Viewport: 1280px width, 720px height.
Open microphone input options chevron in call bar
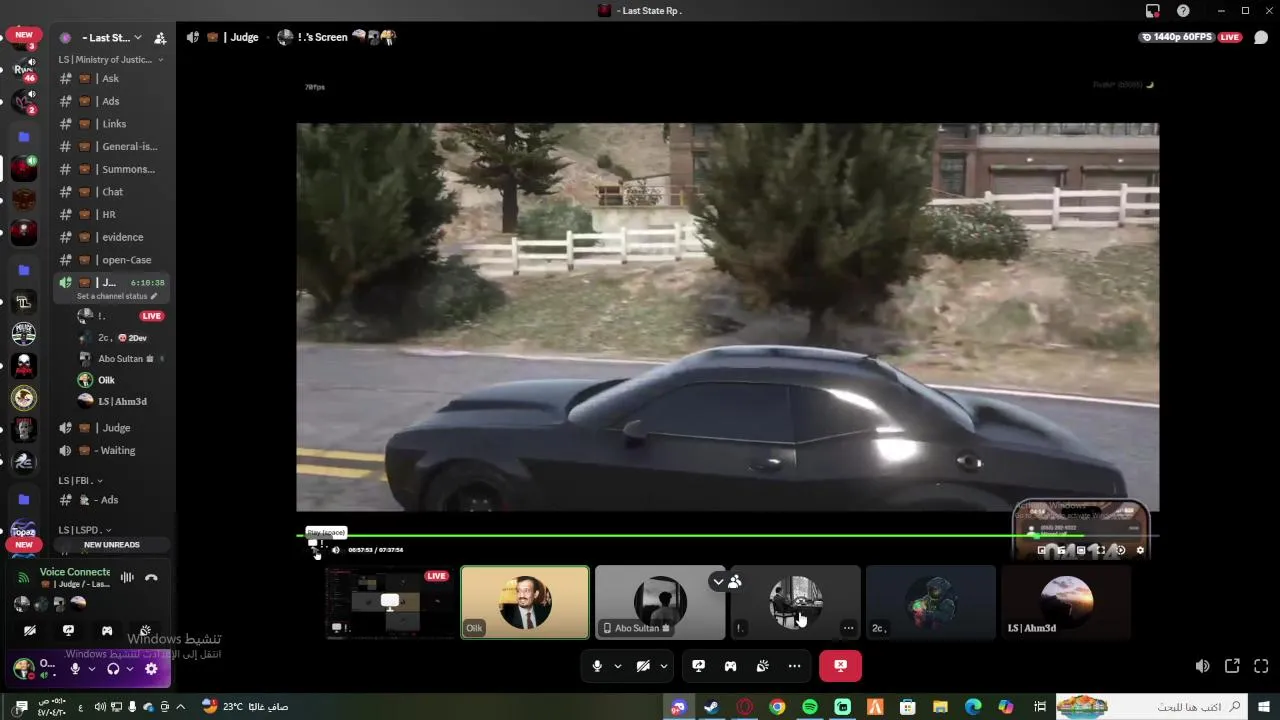[x=618, y=666]
